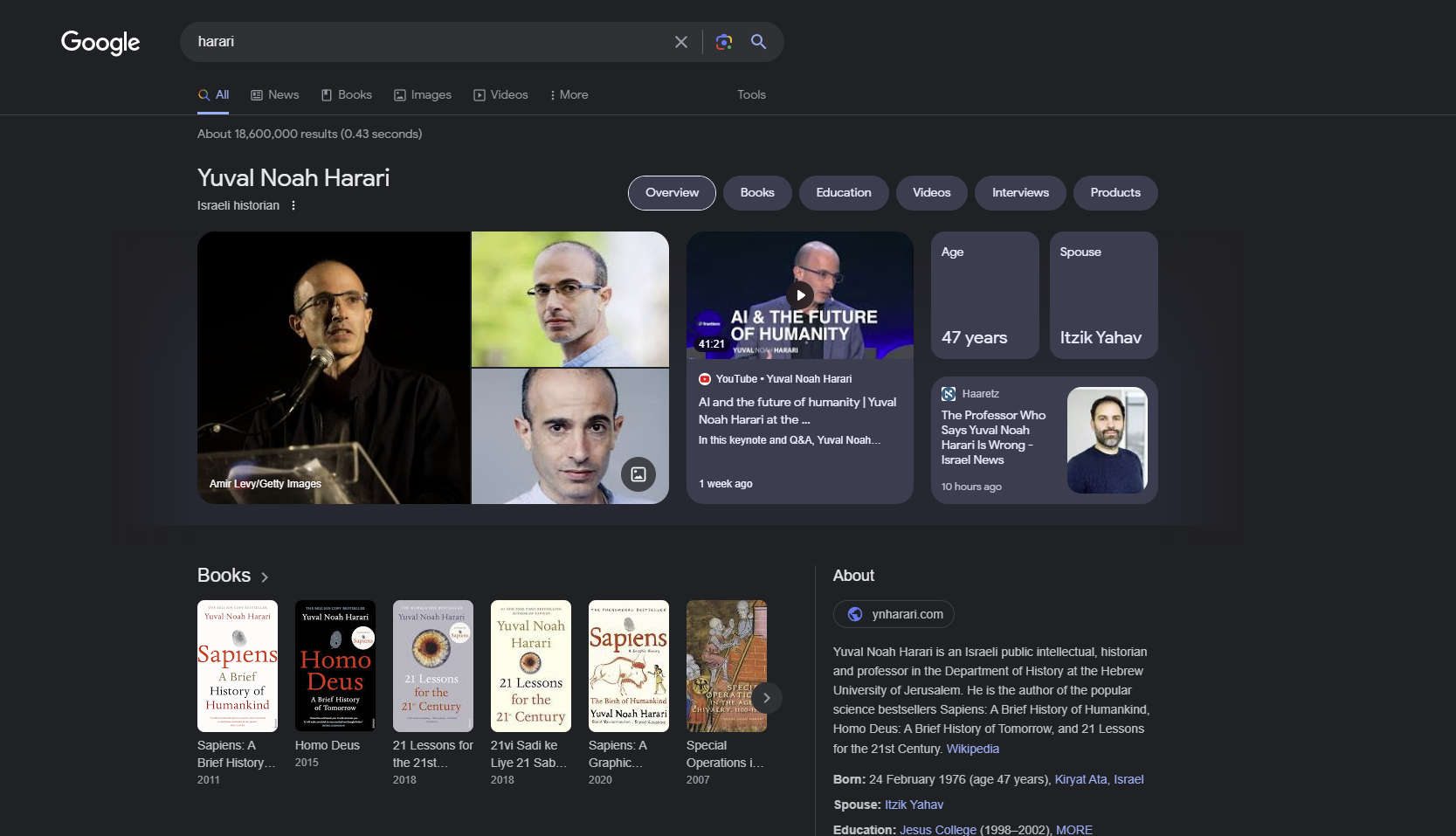Open three-dot menu beside Israeli historian
Image resolution: width=1456 pixels, height=836 pixels.
(x=293, y=205)
